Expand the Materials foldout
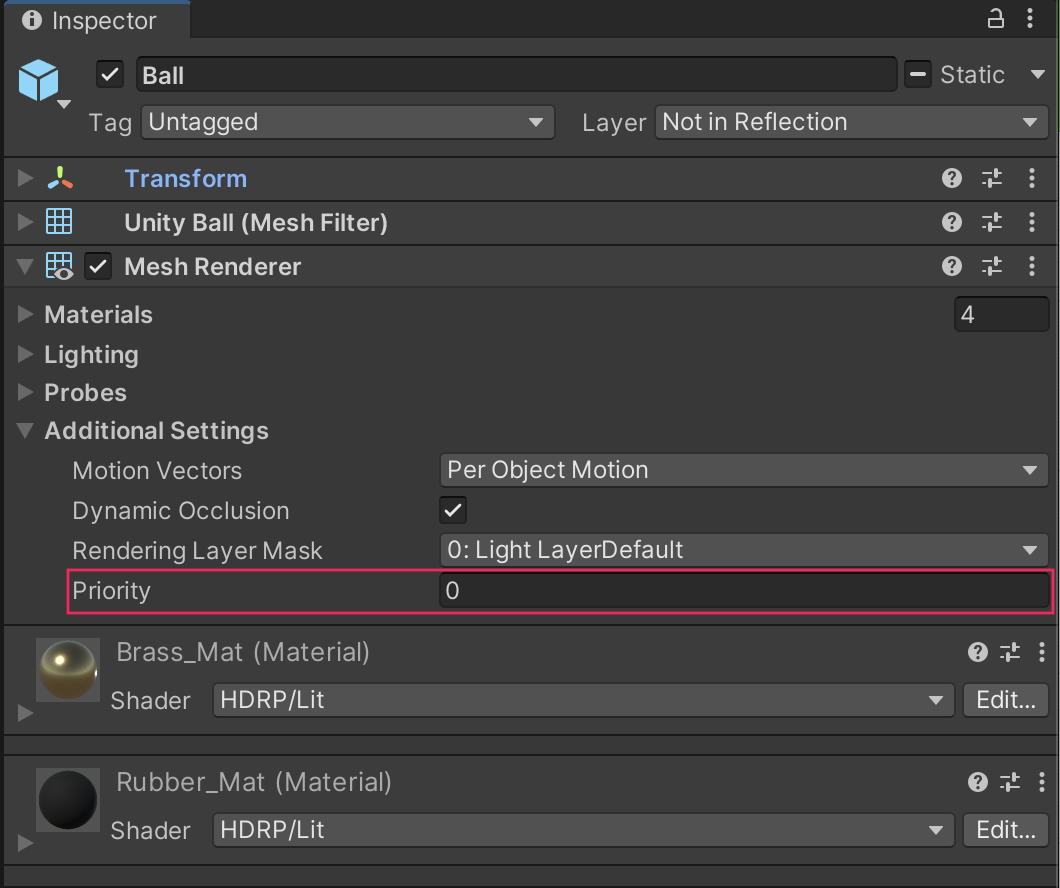The image size is (1060, 888). click(26, 315)
